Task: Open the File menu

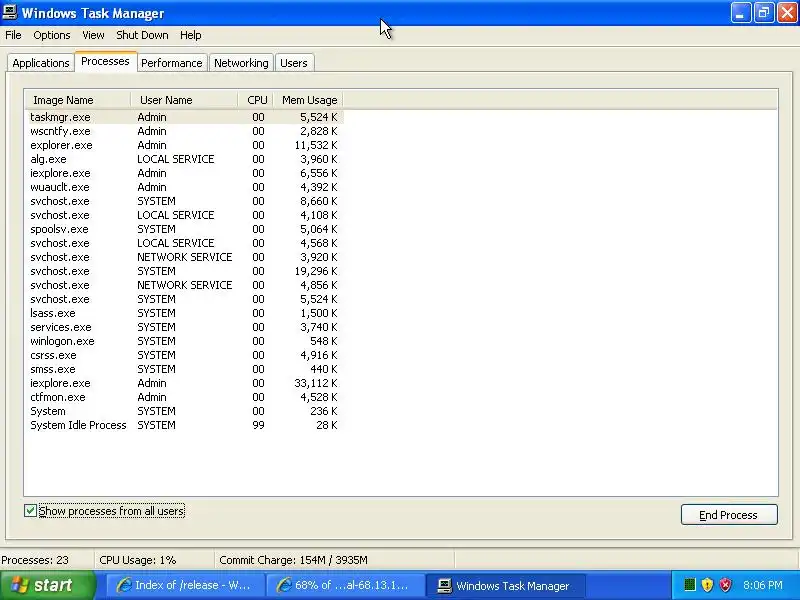Action: click(13, 35)
